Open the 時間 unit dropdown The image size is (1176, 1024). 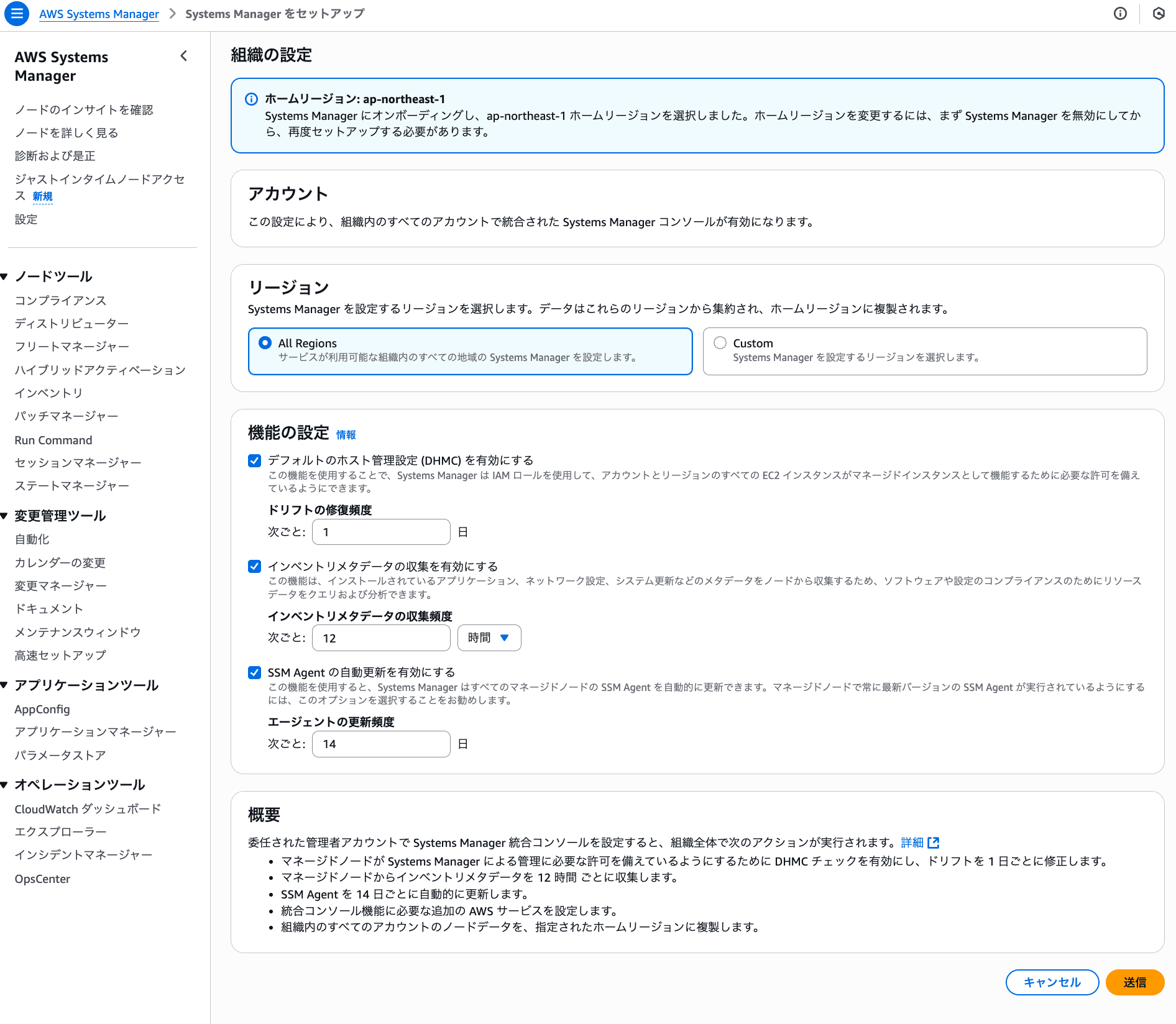click(x=489, y=638)
